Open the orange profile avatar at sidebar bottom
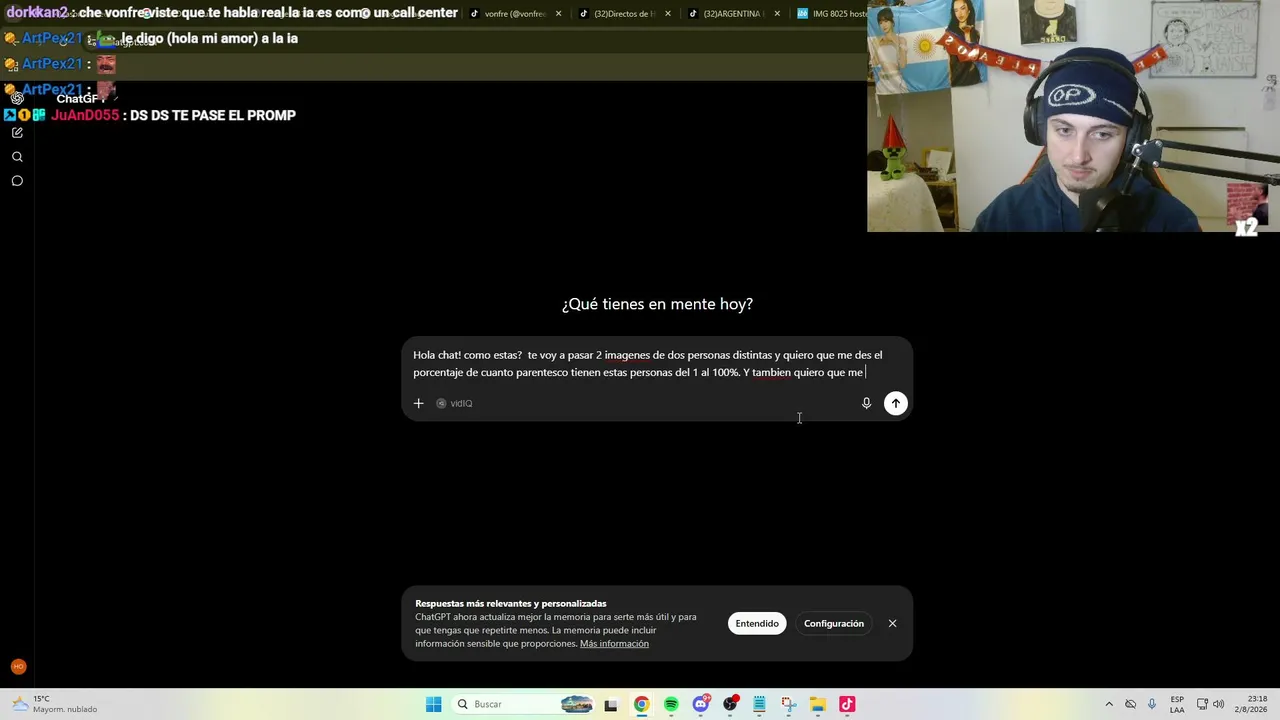1280x720 pixels. [x=18, y=667]
